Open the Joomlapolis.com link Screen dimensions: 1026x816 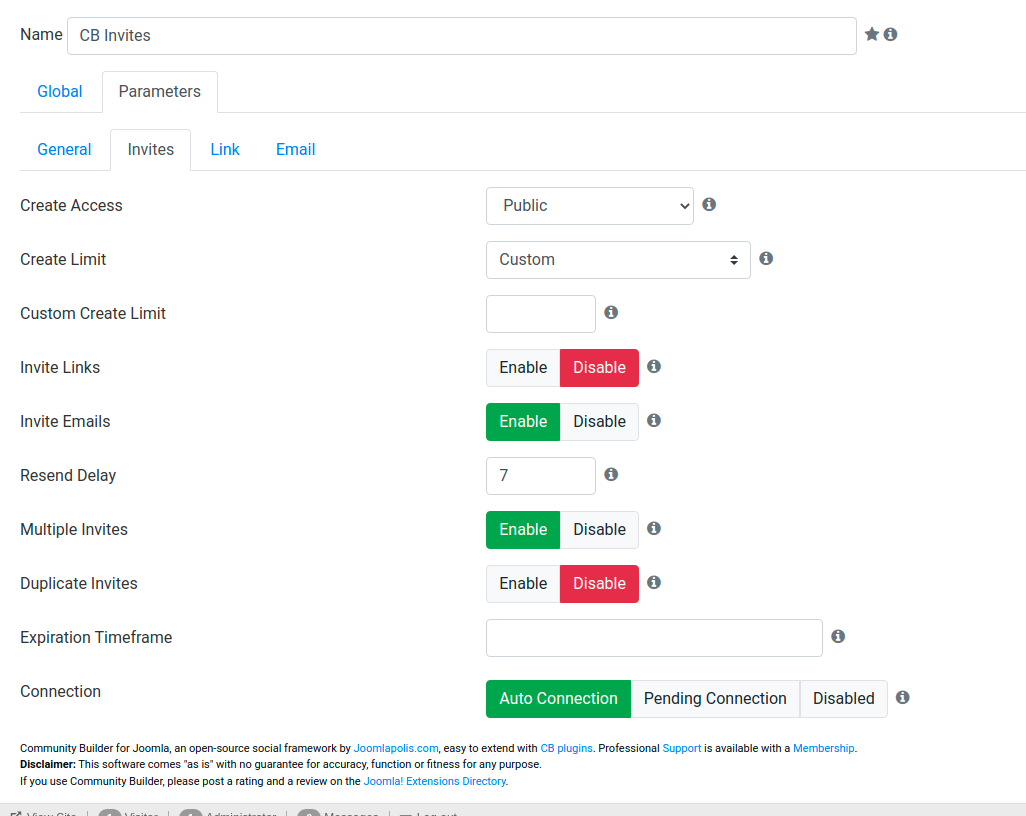(x=396, y=748)
